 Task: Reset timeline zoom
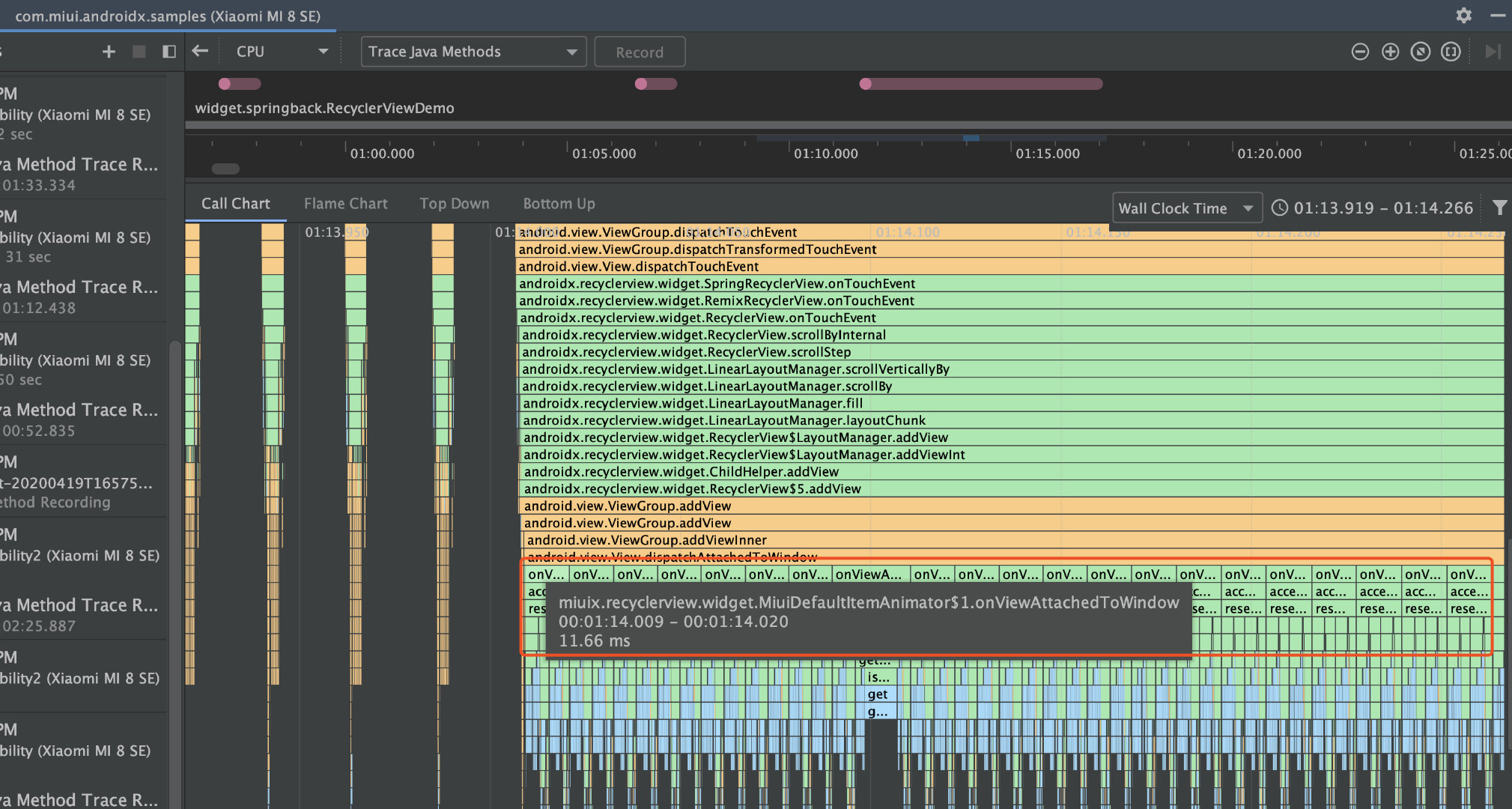point(1420,52)
